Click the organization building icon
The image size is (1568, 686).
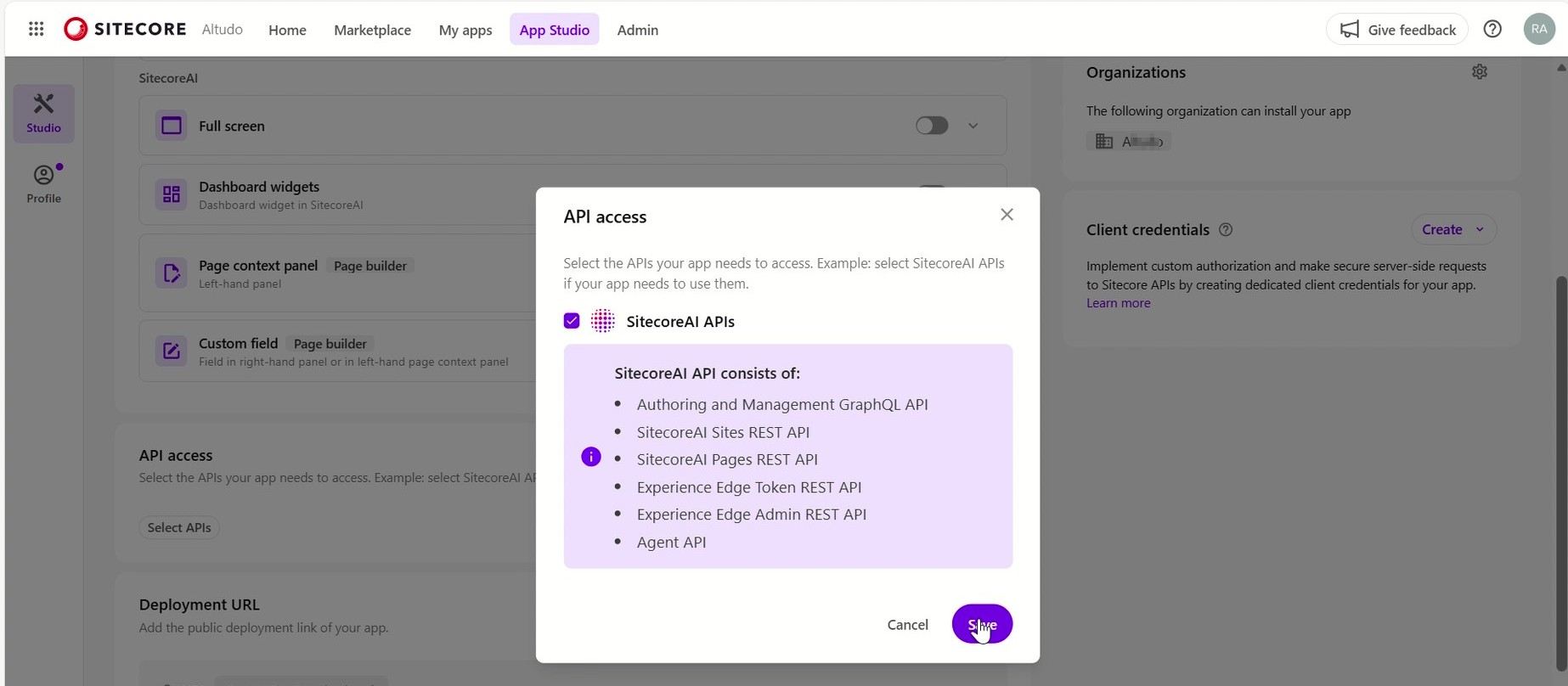pyautogui.click(x=1103, y=141)
